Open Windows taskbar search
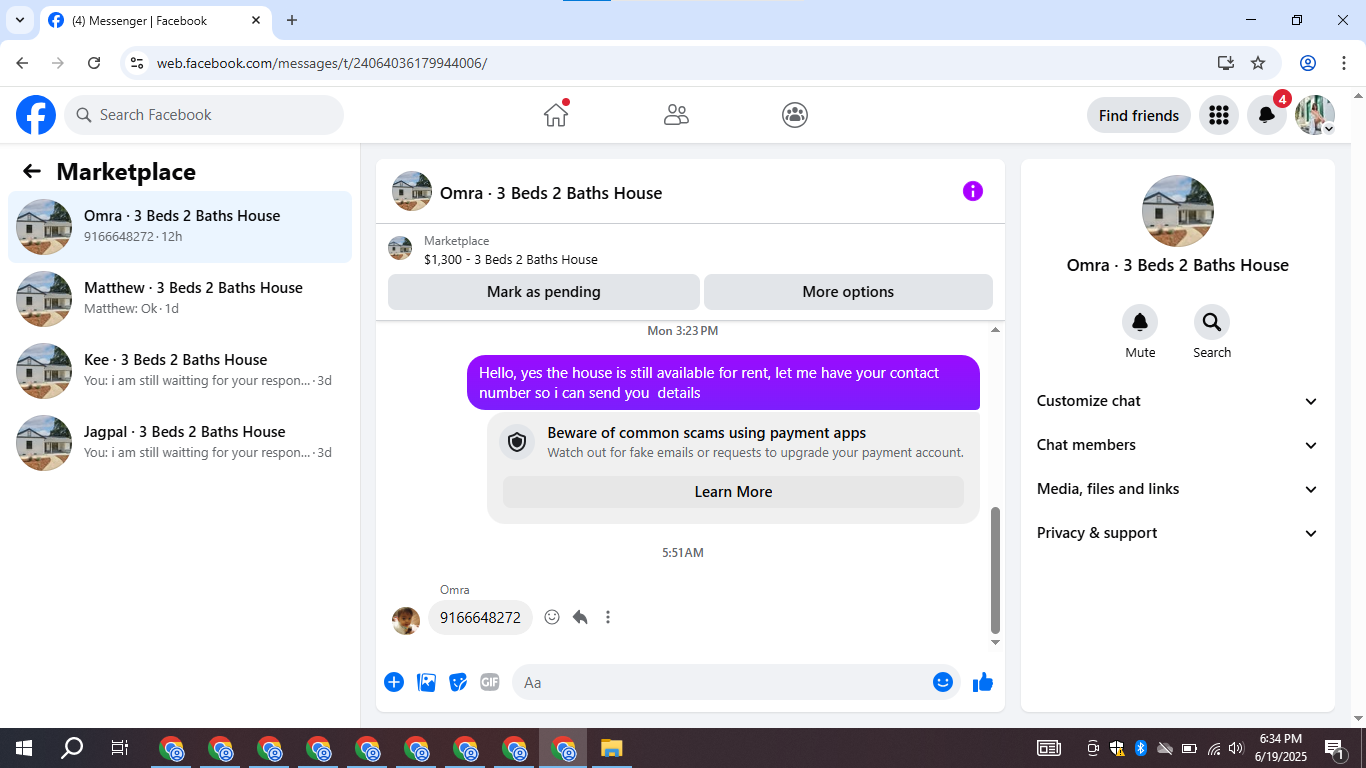The image size is (1366, 768). pos(72,748)
